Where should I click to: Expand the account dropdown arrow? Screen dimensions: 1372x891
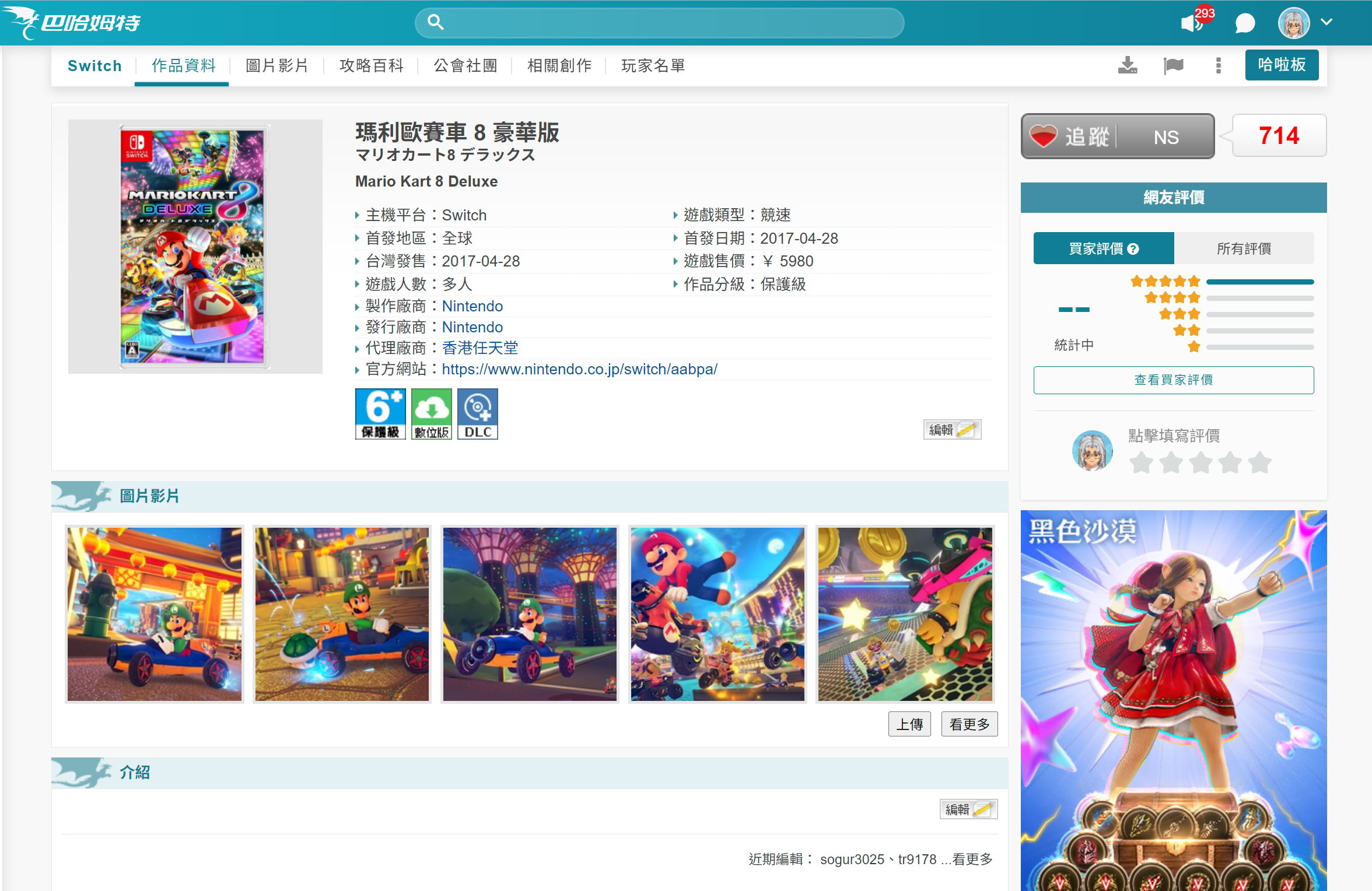pos(1326,22)
